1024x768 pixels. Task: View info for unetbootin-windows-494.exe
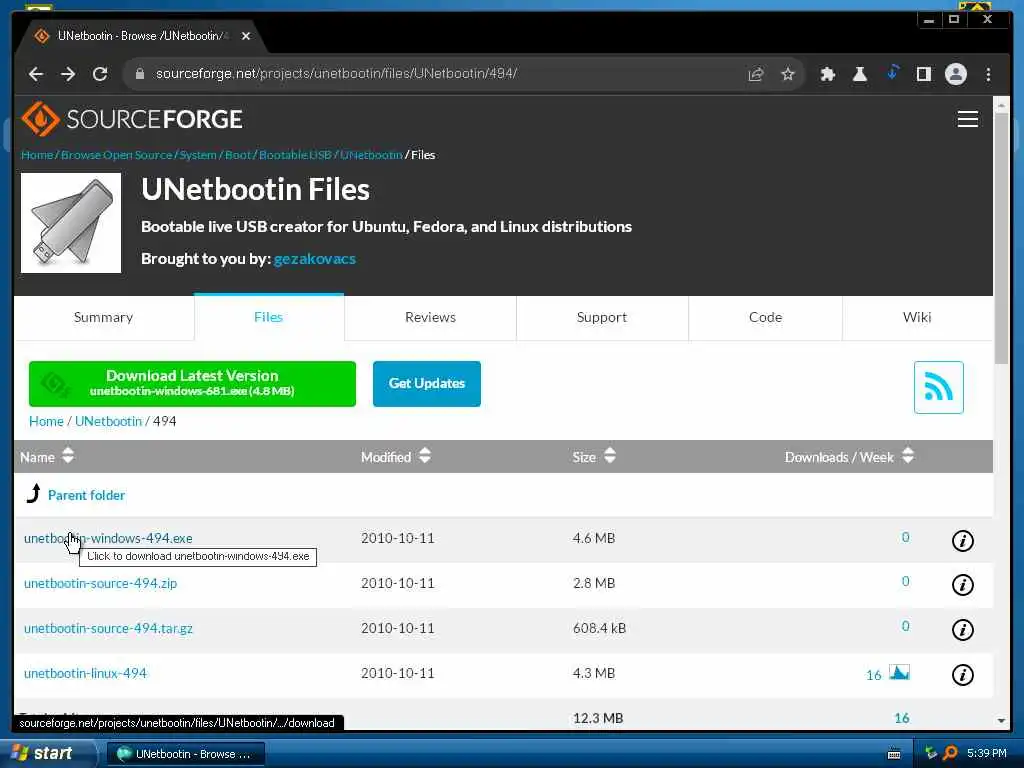[962, 541]
